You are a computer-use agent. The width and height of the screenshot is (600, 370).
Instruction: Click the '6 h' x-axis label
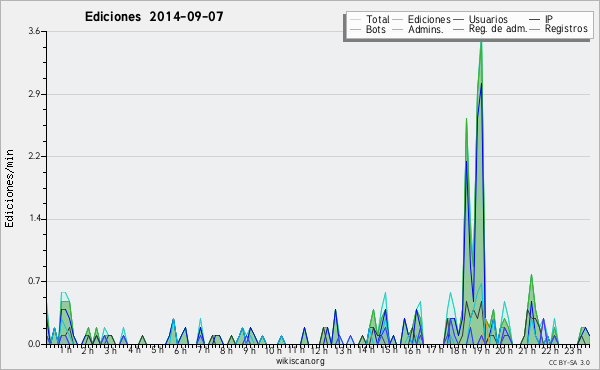[x=180, y=351]
